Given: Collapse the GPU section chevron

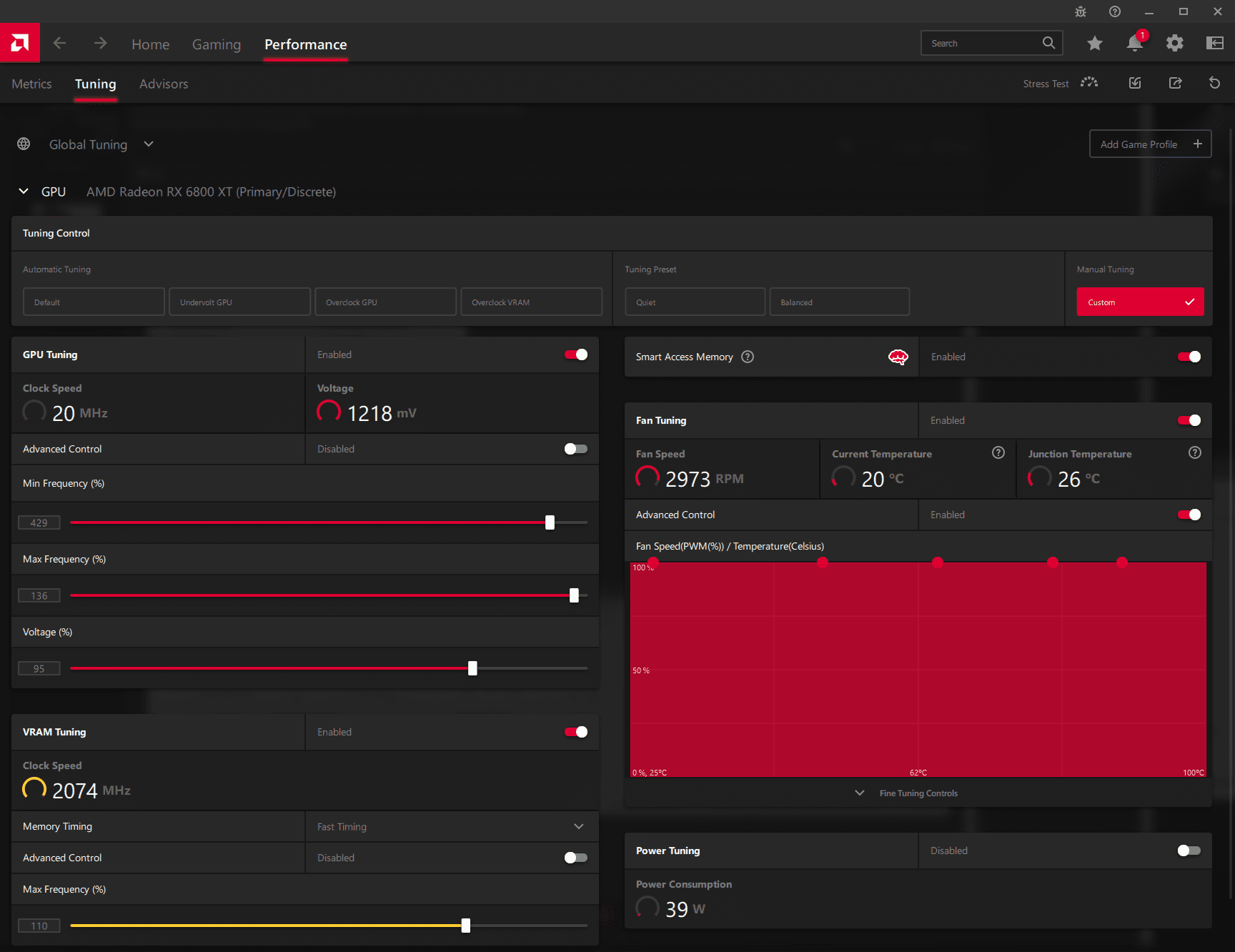Looking at the screenshot, I should click(x=24, y=191).
